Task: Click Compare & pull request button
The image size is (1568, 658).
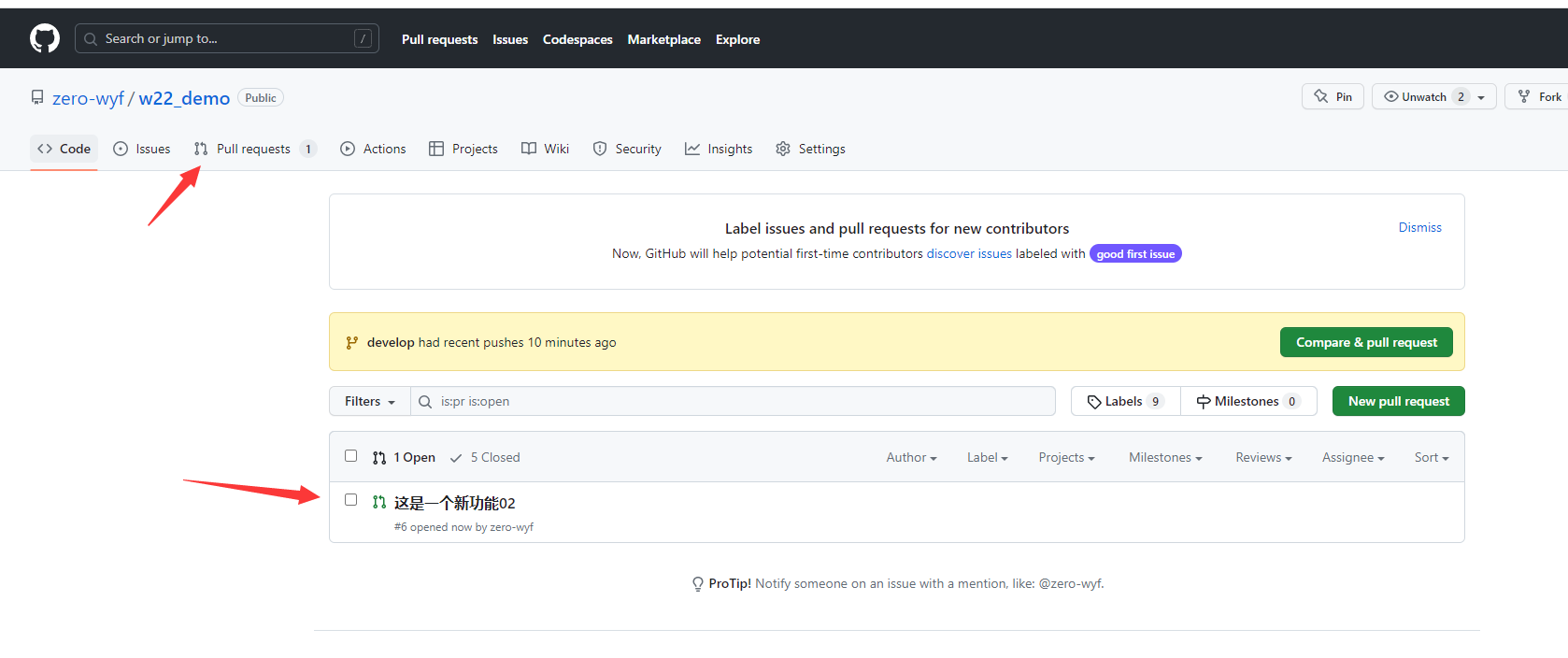Action: pyautogui.click(x=1366, y=342)
